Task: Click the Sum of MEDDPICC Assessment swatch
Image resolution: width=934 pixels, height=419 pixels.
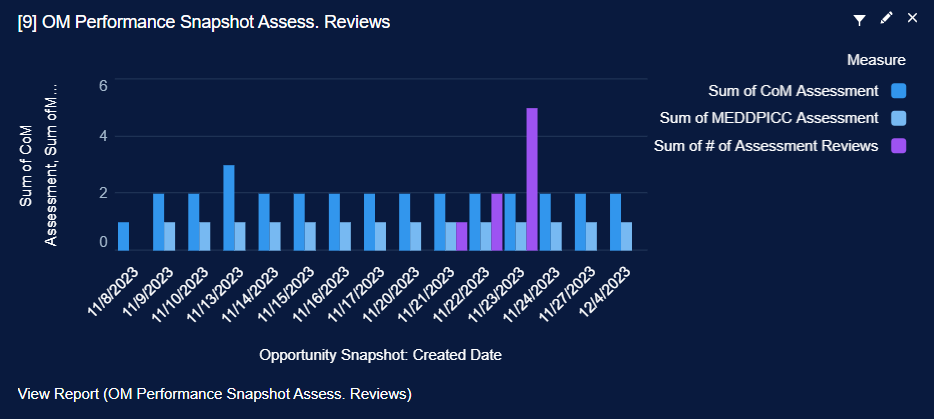Action: (x=898, y=118)
